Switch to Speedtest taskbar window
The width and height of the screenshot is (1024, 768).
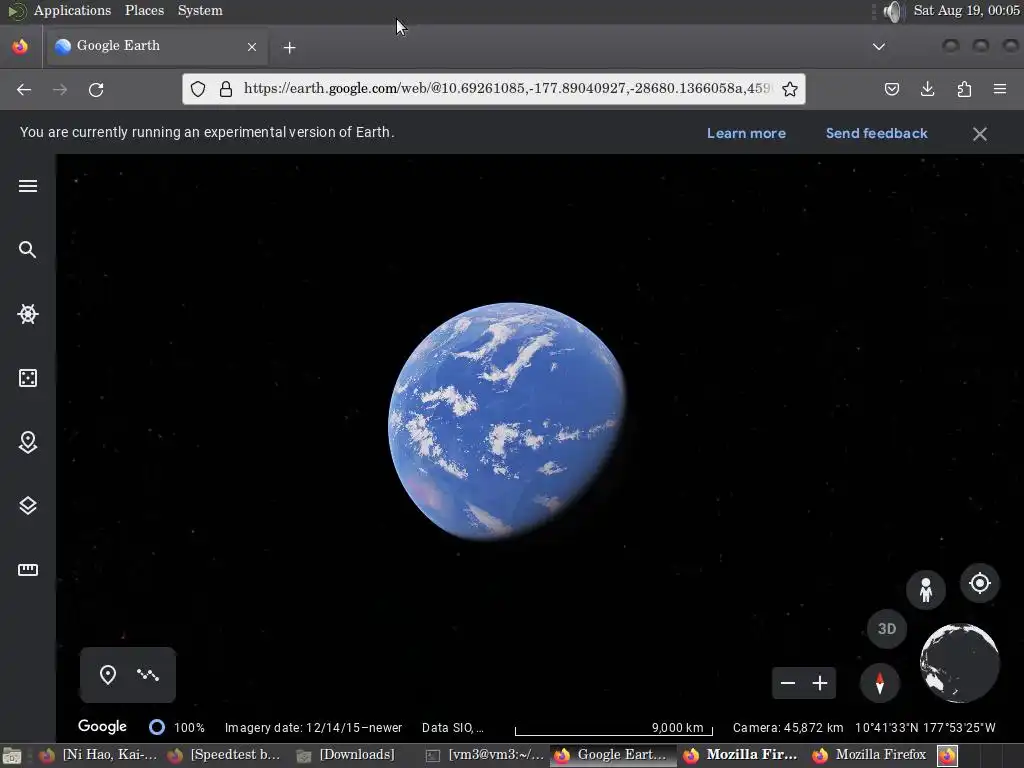tap(223, 755)
